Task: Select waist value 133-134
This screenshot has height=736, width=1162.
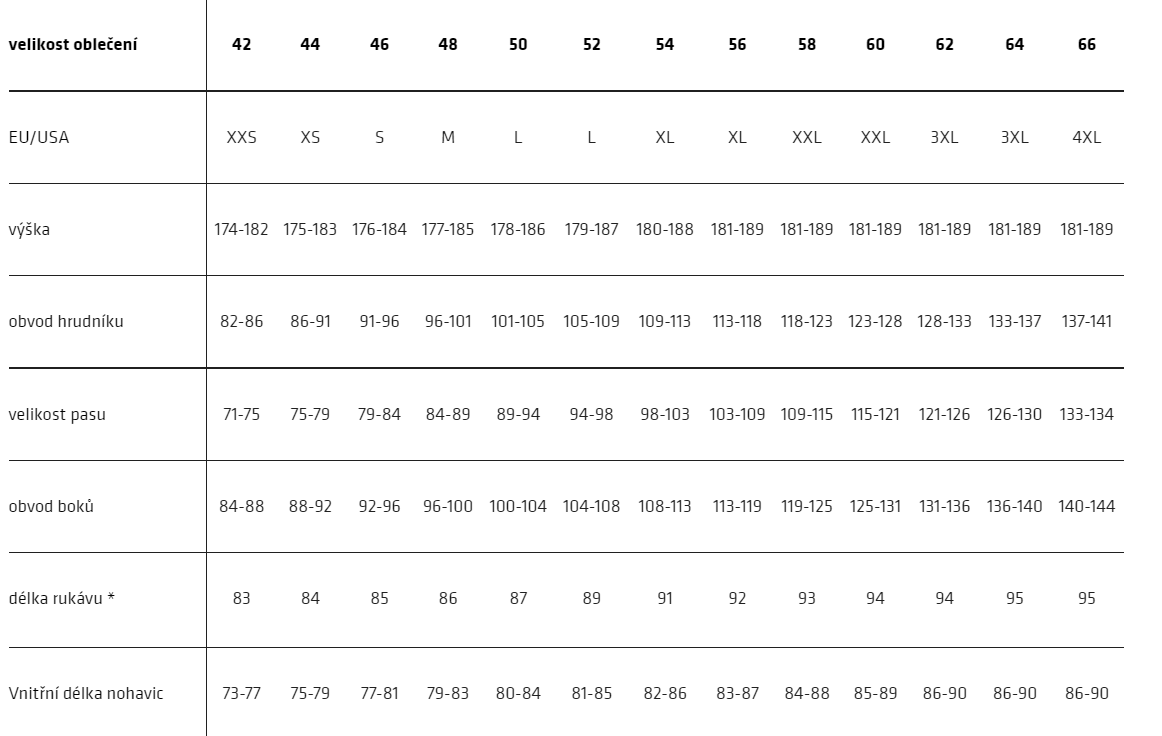Action: click(1086, 414)
